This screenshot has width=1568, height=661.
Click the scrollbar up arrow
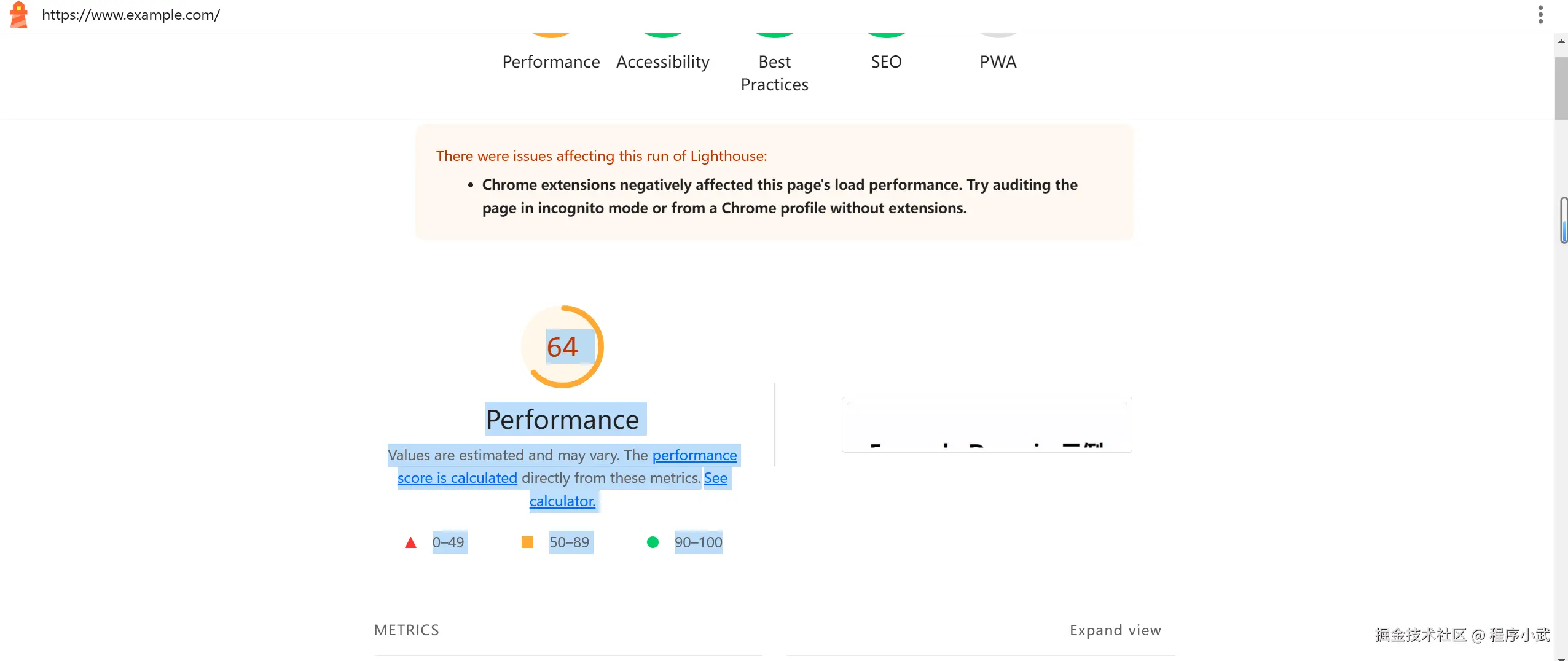[x=1561, y=42]
